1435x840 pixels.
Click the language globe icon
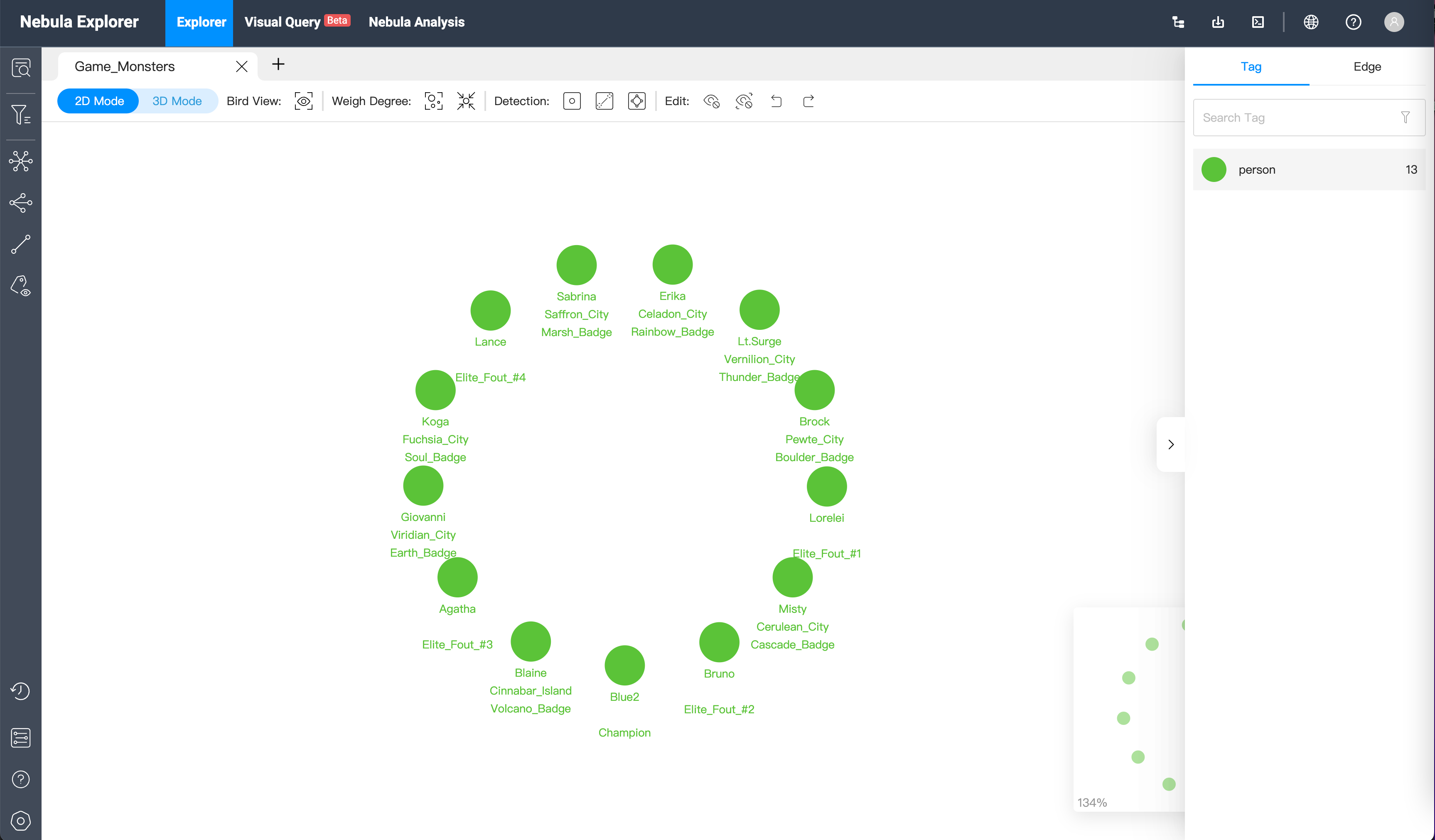1311,22
